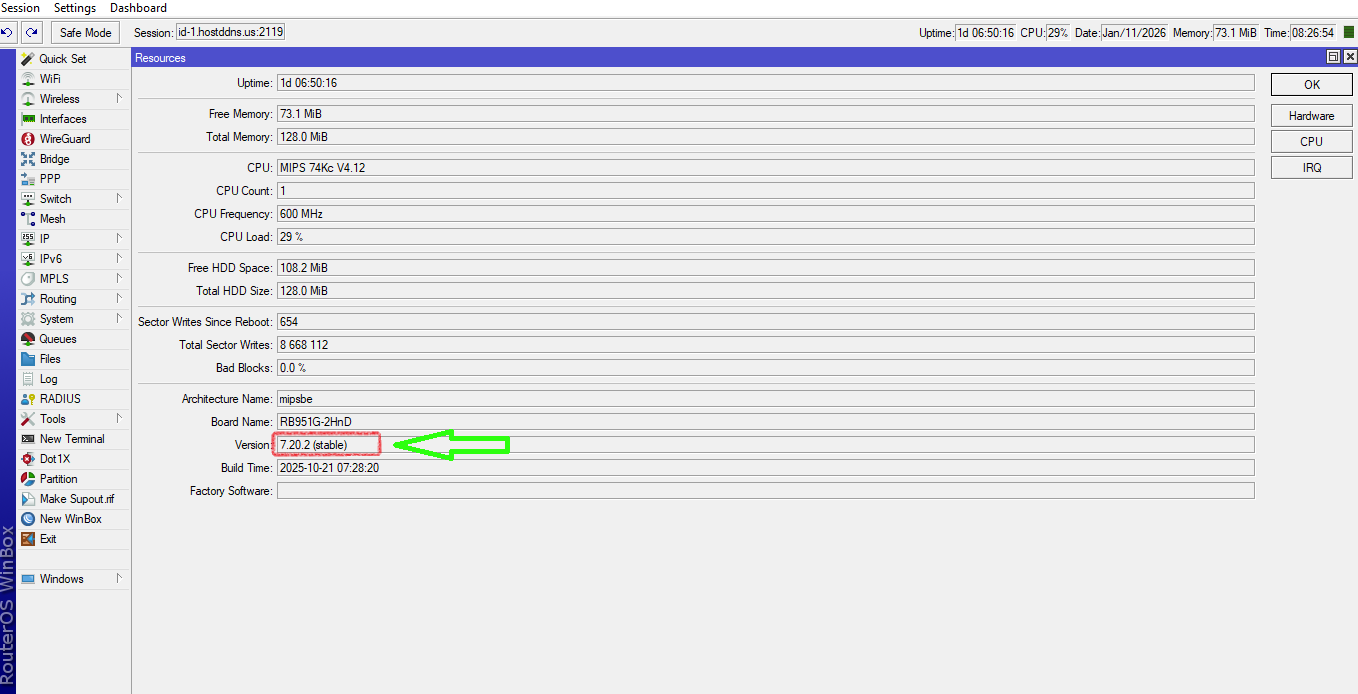Click the Undo arrow in toolbar

click(x=7, y=33)
